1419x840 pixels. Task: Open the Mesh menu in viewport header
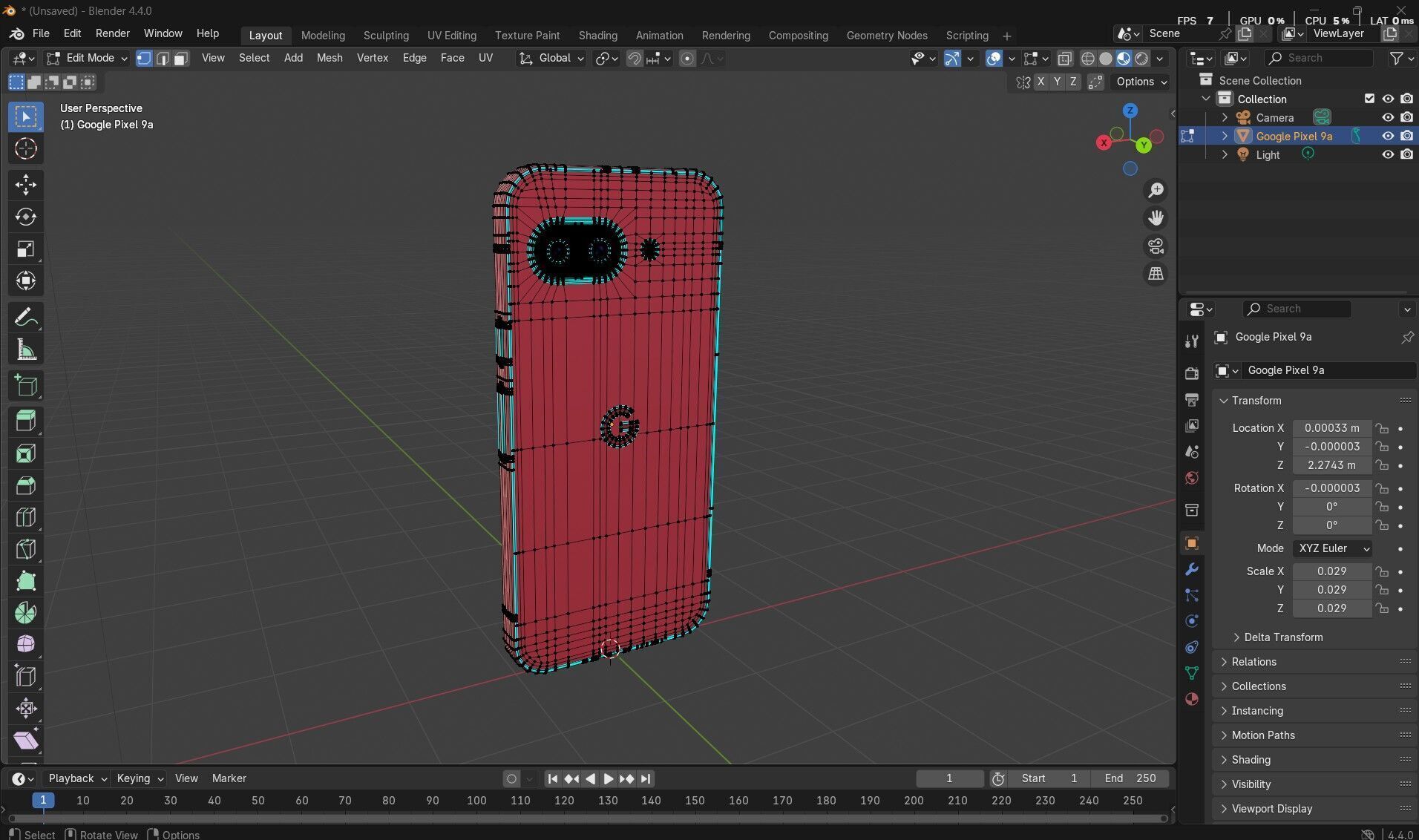point(330,58)
